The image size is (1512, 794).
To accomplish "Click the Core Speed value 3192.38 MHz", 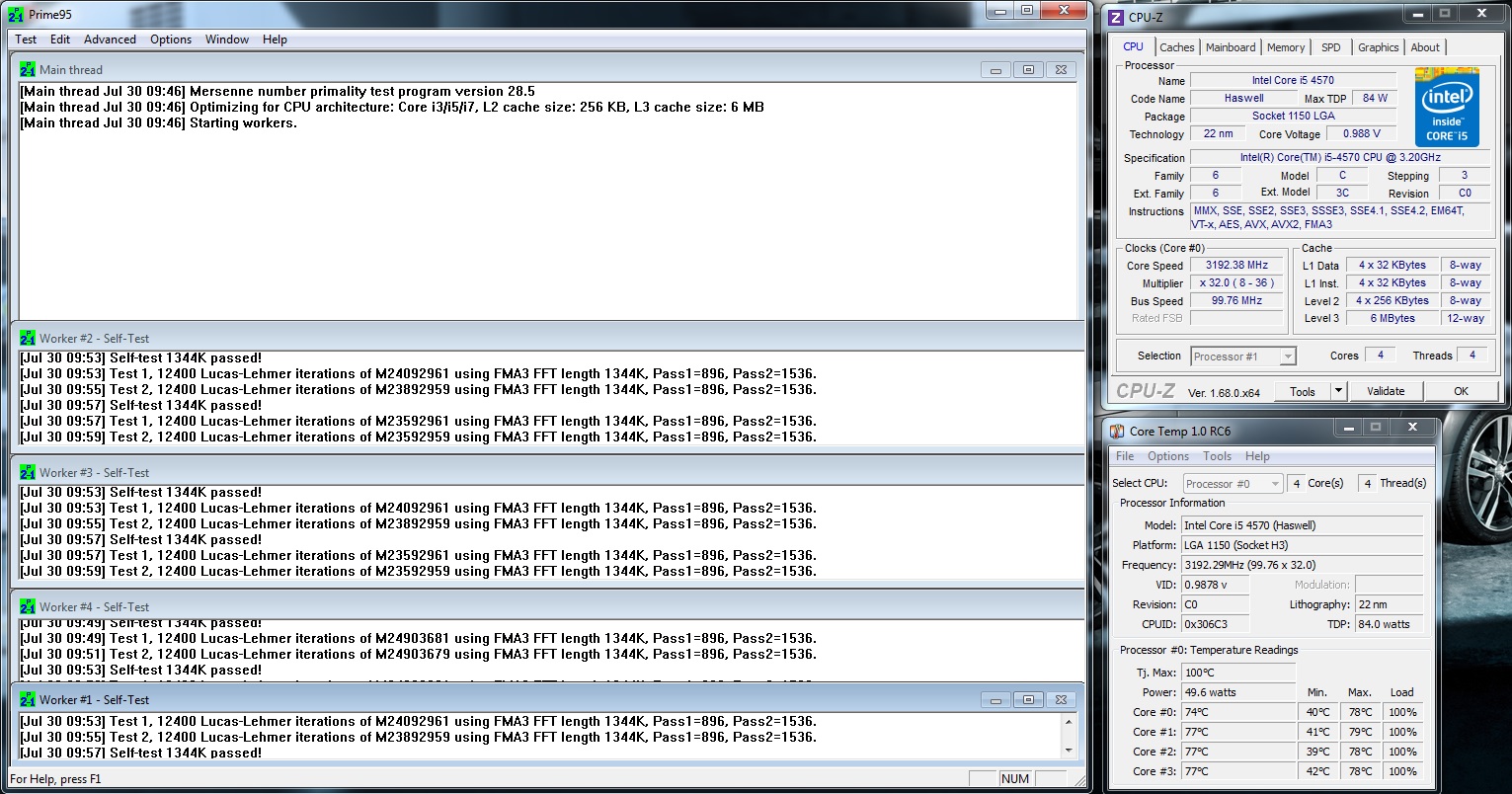I will click(1236, 265).
